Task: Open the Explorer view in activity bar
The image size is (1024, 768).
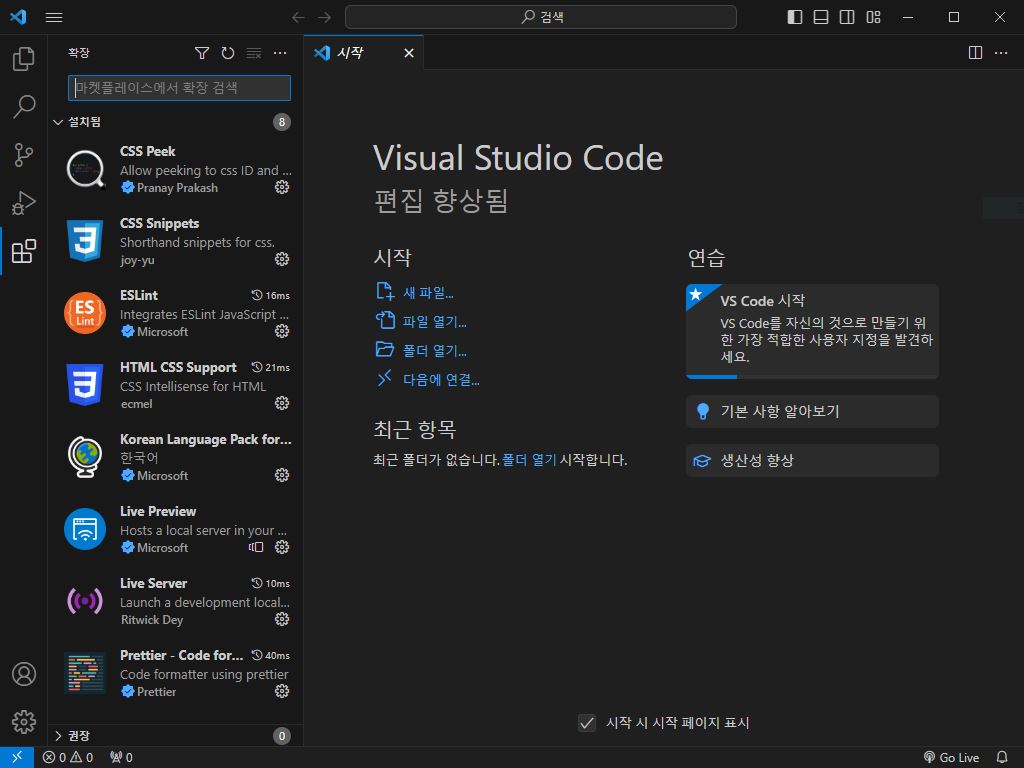Action: click(x=24, y=59)
